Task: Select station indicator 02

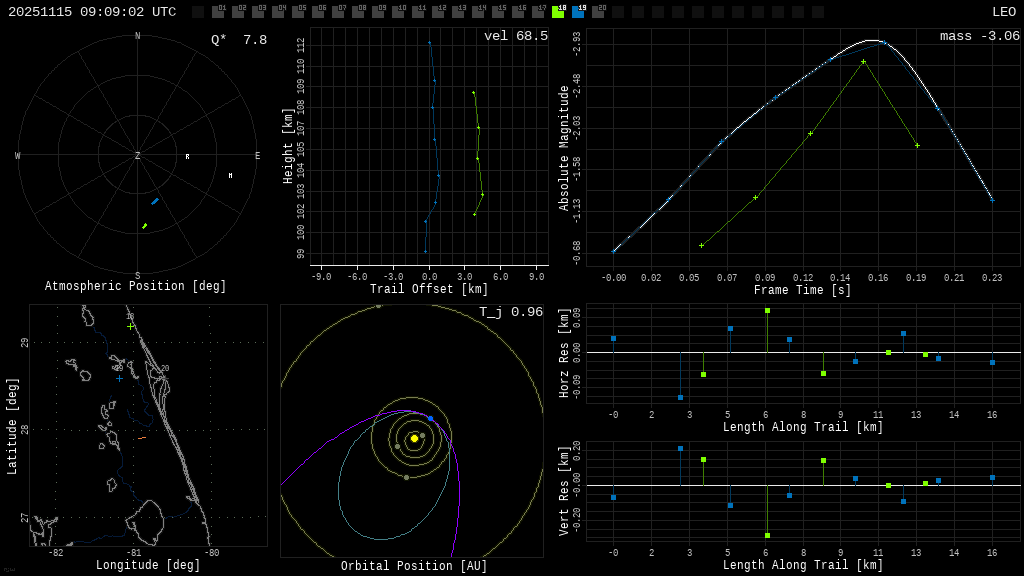Action: (x=238, y=11)
